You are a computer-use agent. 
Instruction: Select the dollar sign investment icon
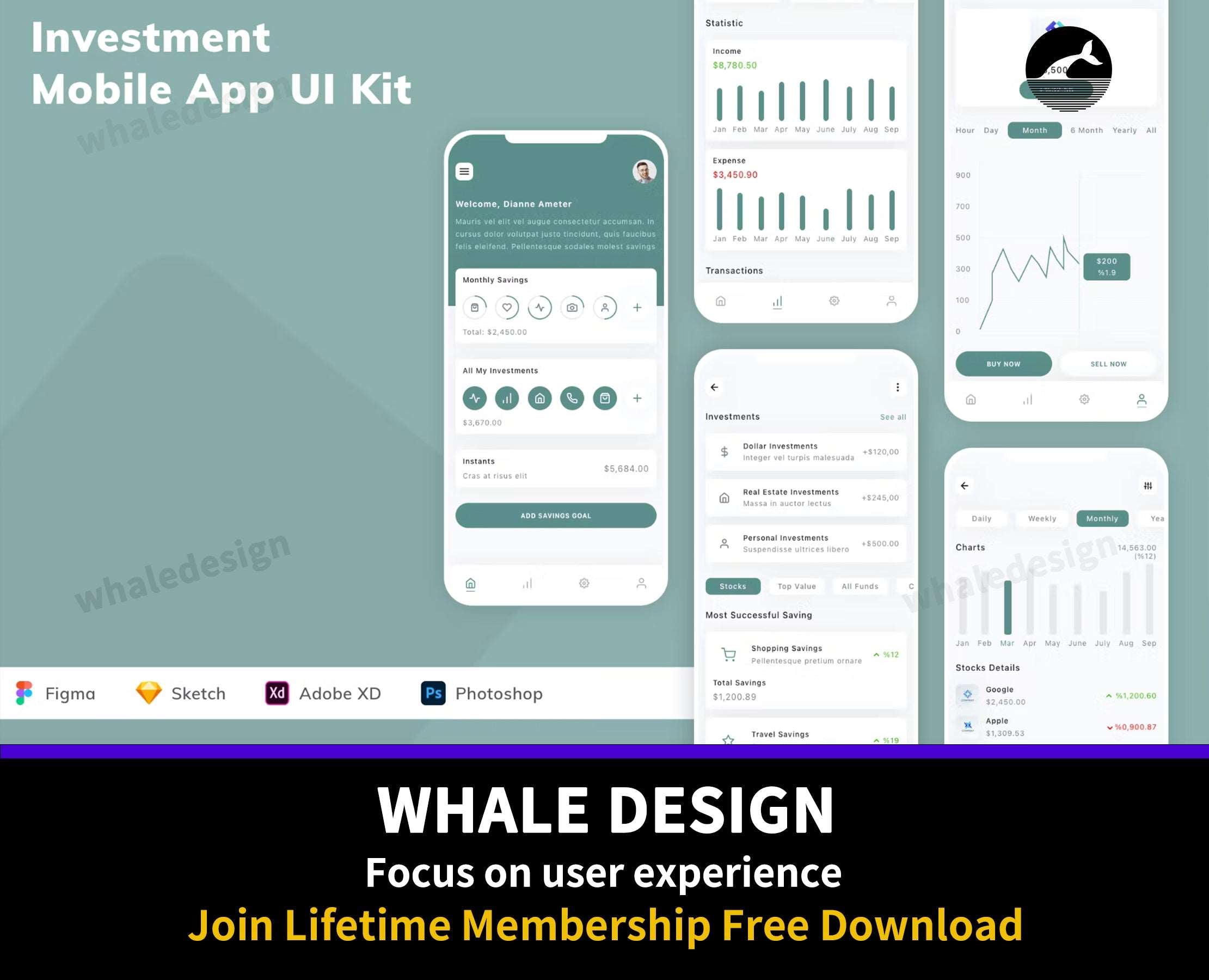coord(725,448)
